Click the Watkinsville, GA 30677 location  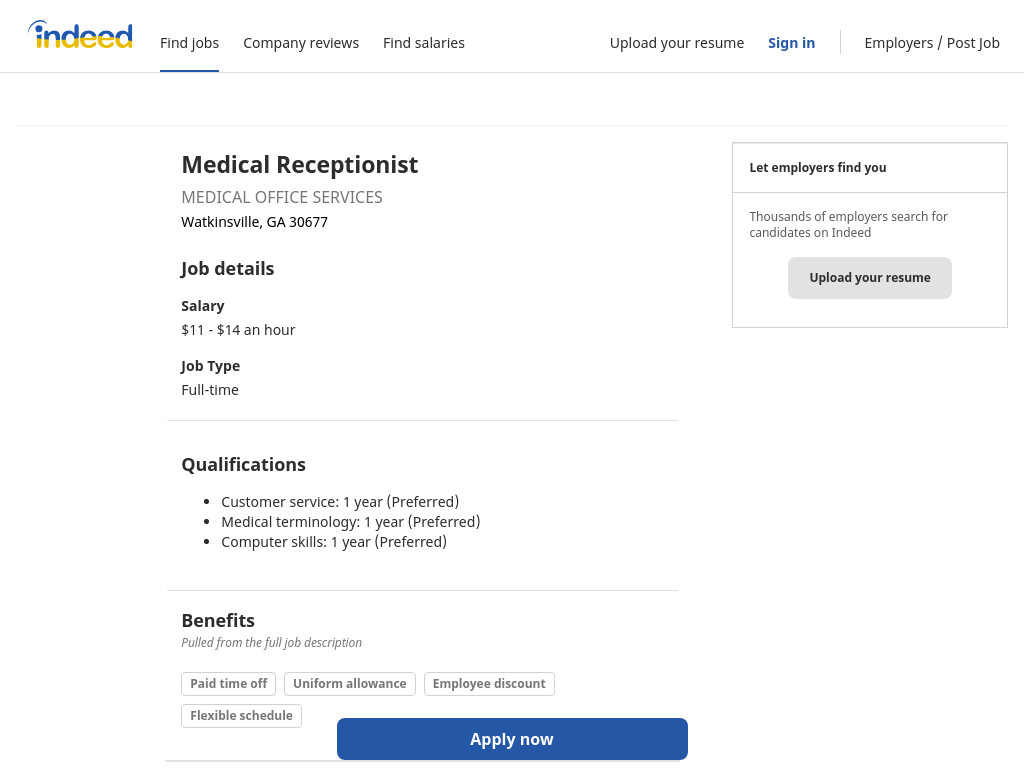tap(255, 222)
